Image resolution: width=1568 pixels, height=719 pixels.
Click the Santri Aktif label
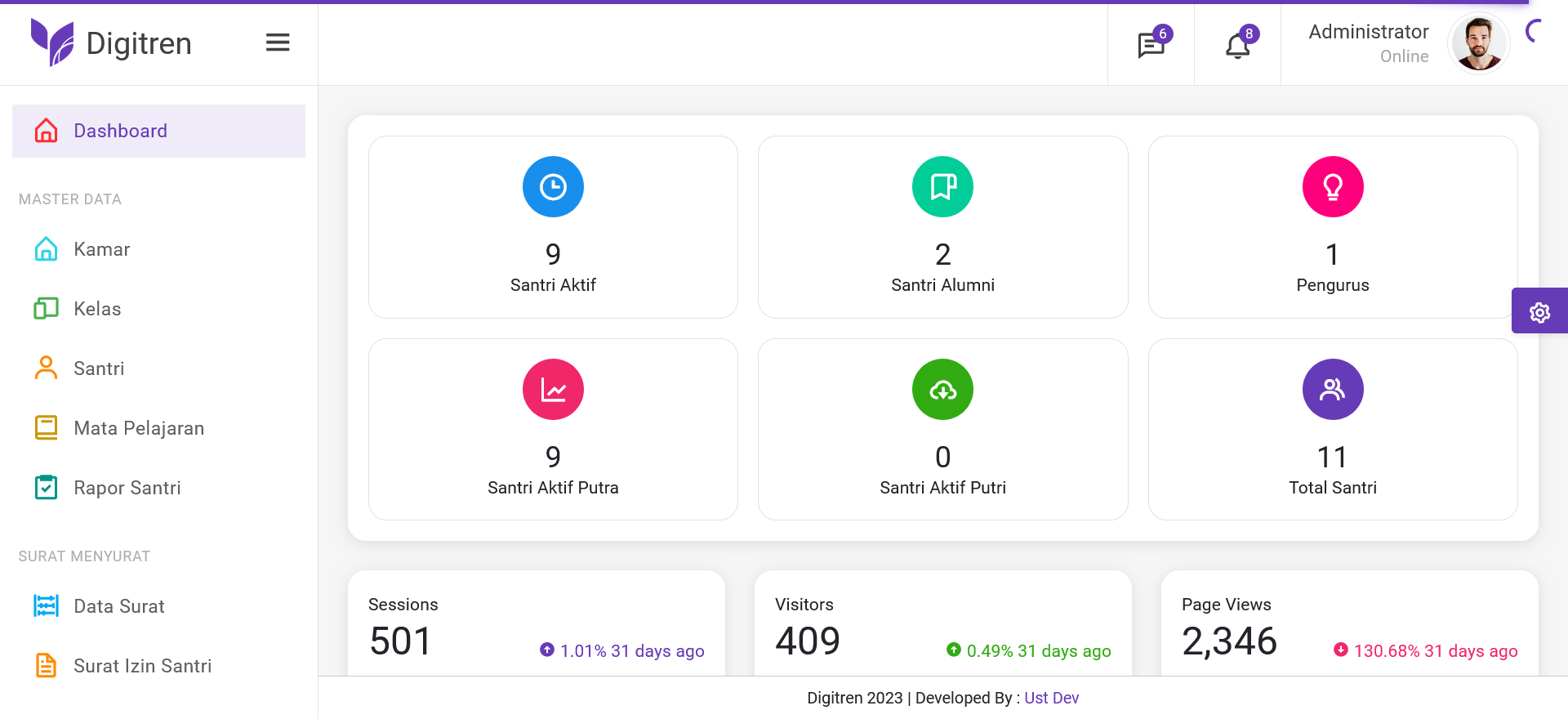click(553, 285)
